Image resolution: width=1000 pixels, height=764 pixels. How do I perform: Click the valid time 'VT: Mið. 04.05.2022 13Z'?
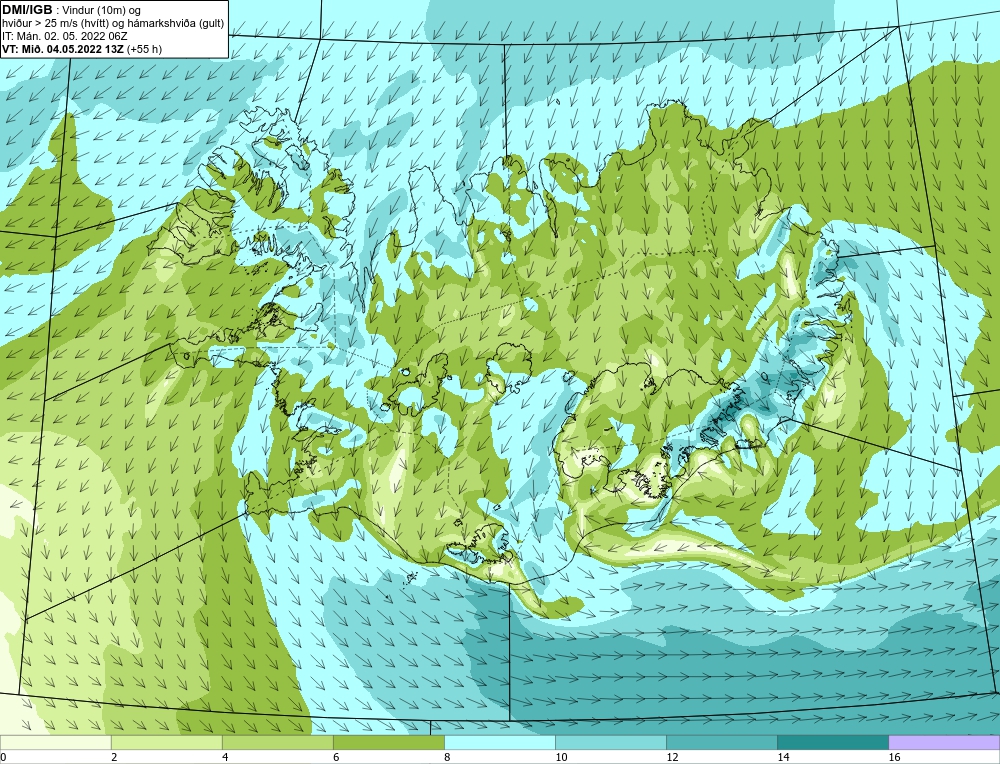click(63, 49)
